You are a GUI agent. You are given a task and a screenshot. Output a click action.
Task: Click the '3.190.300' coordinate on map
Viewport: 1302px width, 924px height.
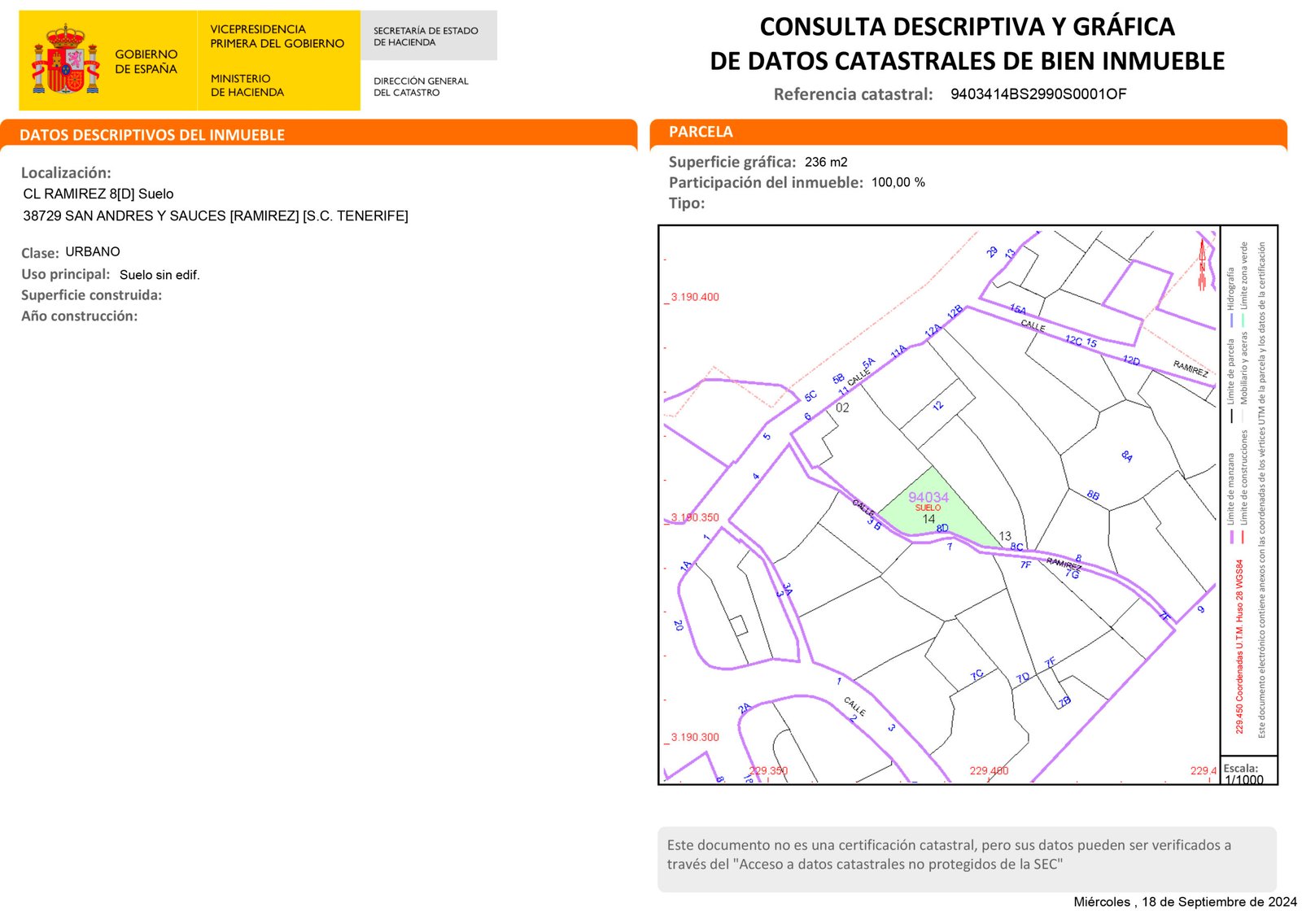point(695,737)
